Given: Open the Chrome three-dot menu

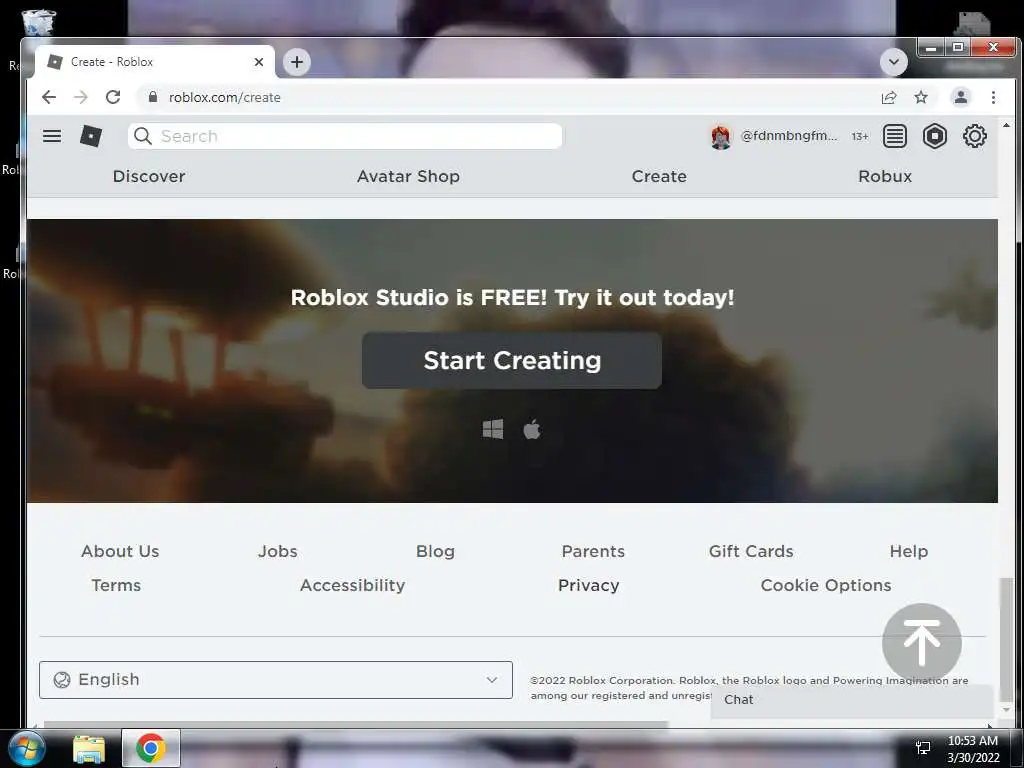Looking at the screenshot, I should 993,97.
